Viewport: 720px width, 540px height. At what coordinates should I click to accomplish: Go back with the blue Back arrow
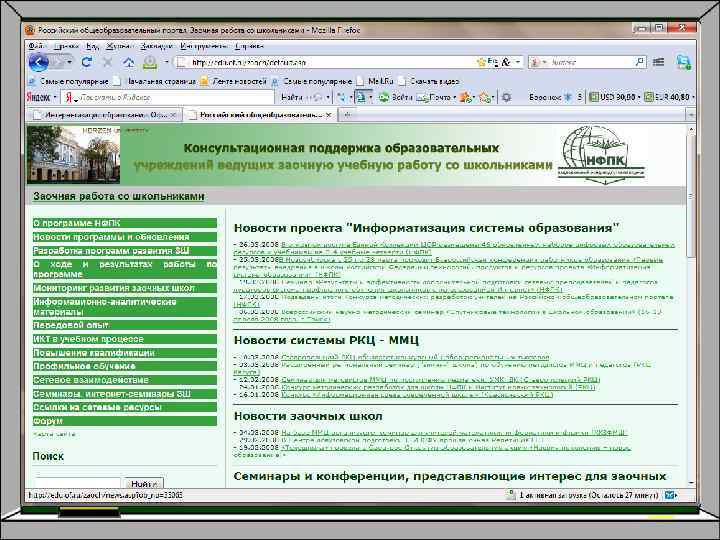[39, 62]
